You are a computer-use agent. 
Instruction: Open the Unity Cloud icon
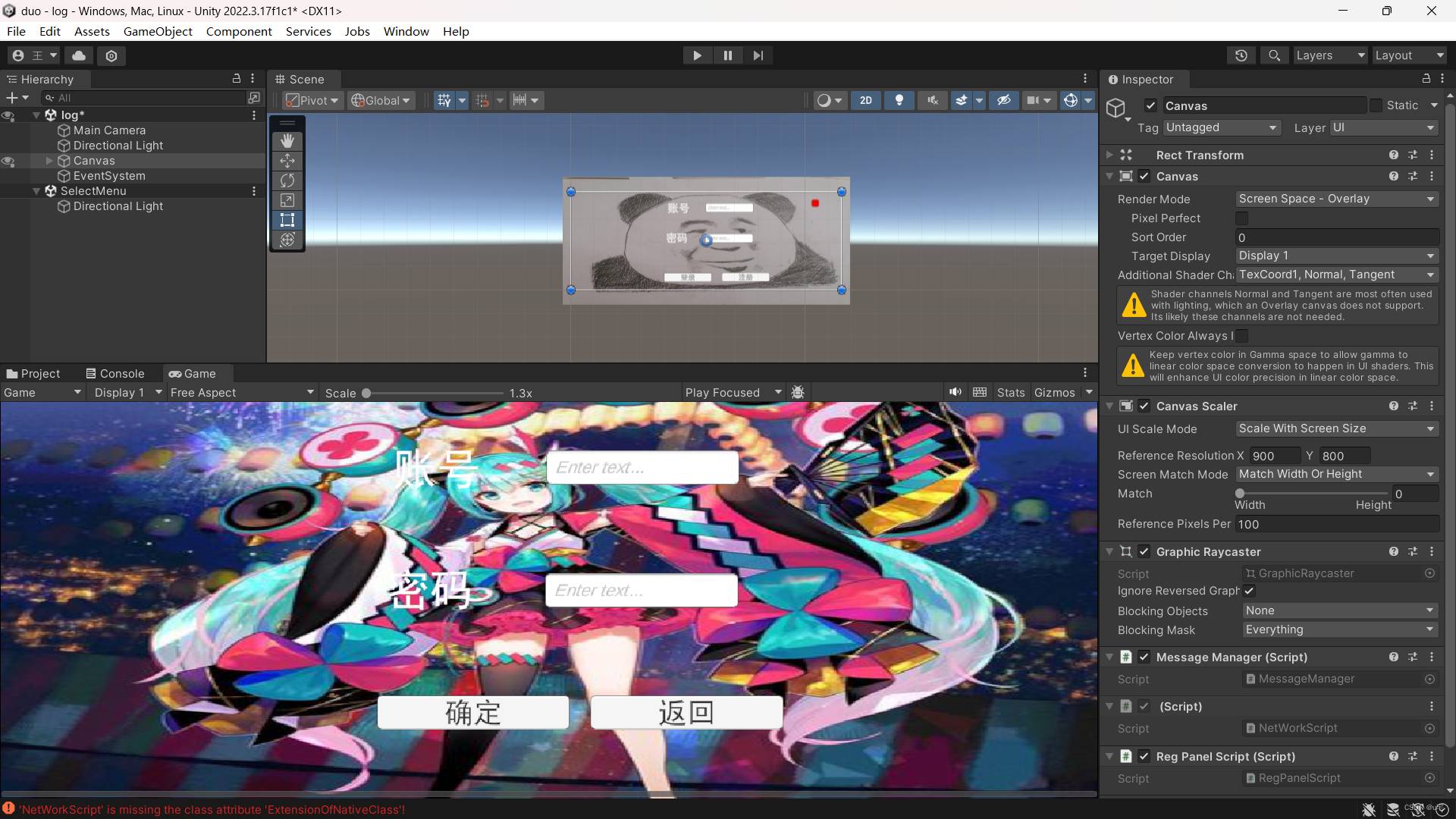coord(79,55)
